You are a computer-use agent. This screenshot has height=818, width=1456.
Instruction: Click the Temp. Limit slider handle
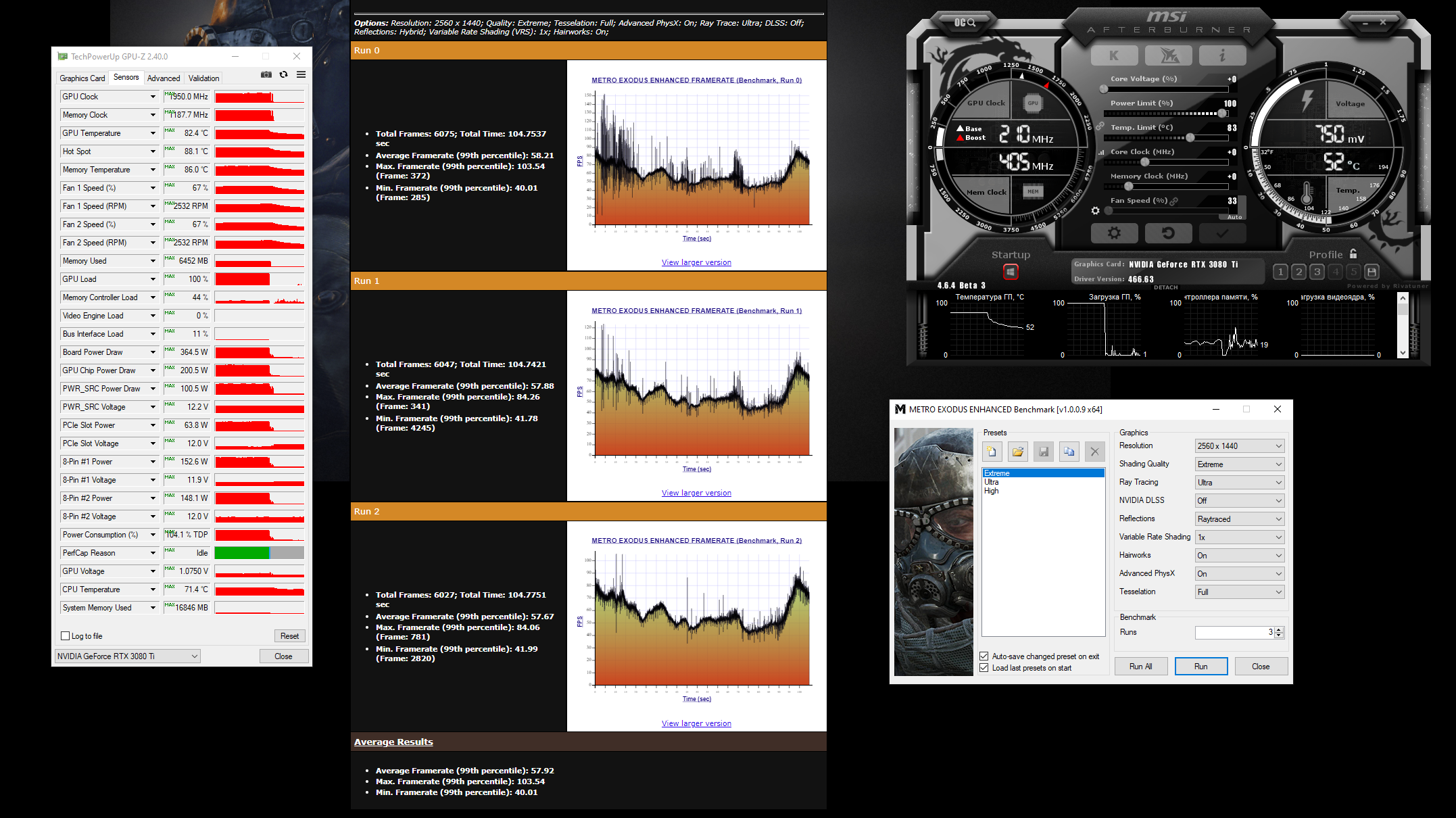tap(1190, 138)
